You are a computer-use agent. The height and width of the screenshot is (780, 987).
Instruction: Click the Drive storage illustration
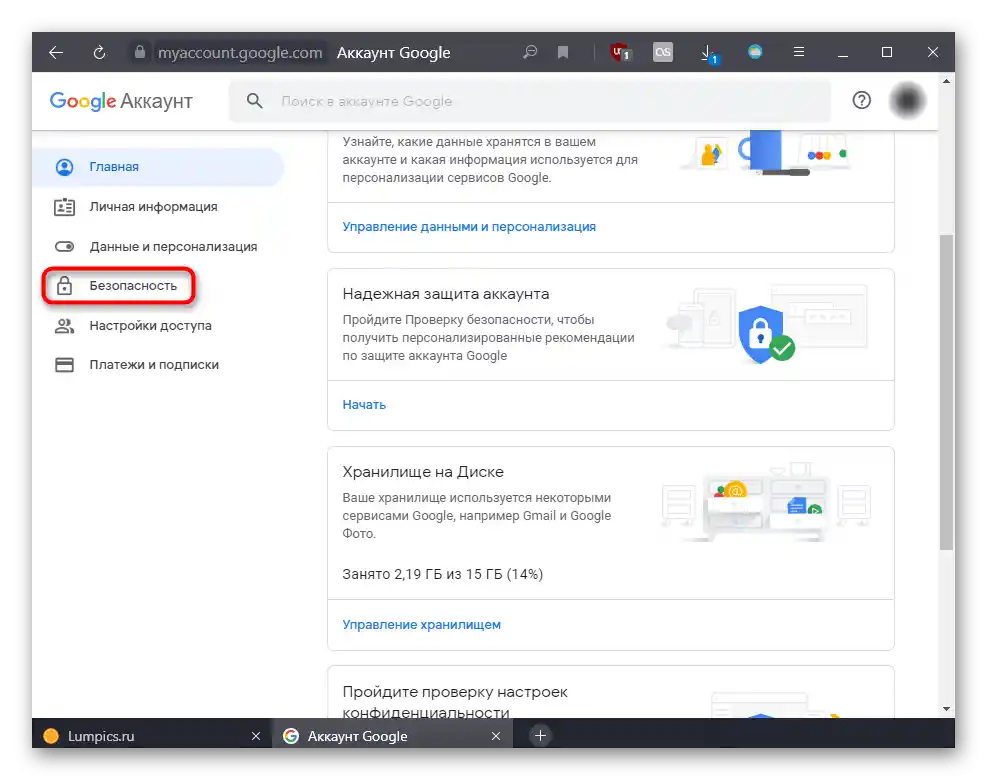(x=765, y=502)
